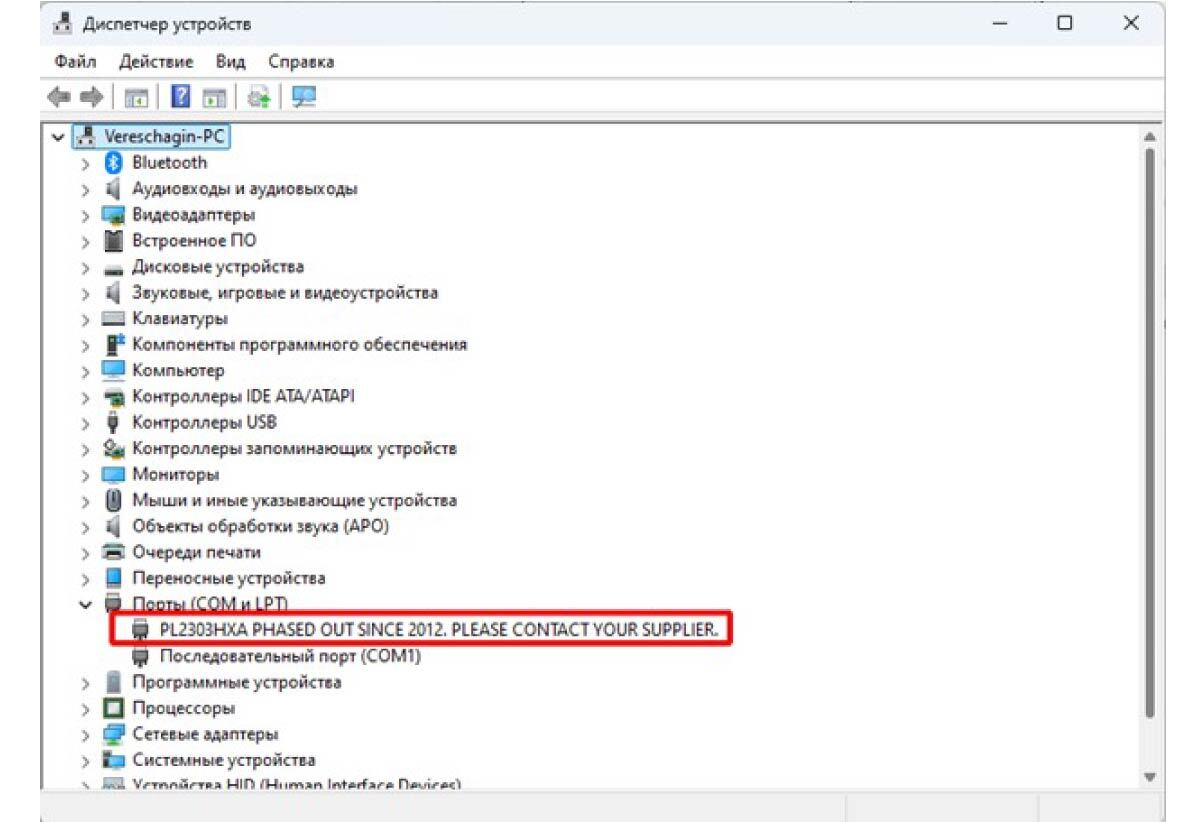This screenshot has height=822, width=1200.
Task: Click the scrollbar down arrow
Action: click(x=1150, y=777)
